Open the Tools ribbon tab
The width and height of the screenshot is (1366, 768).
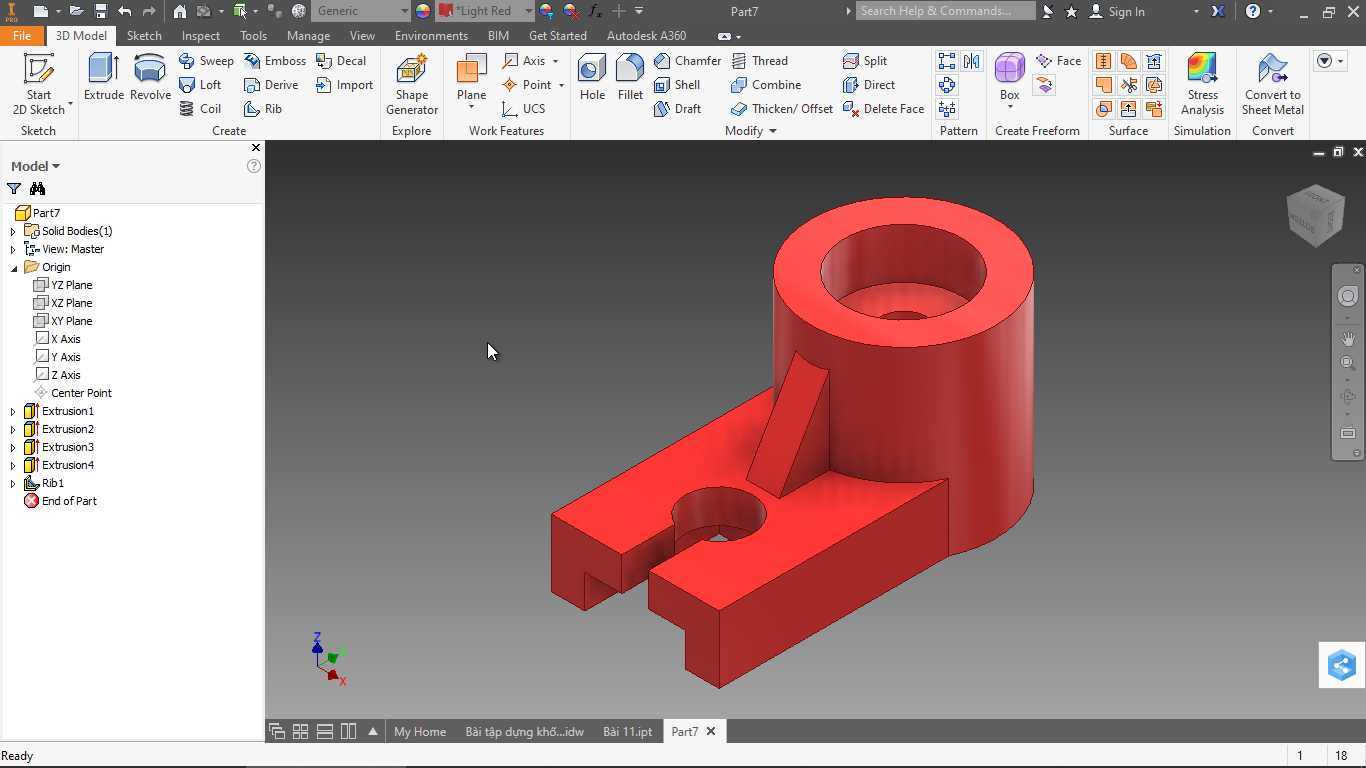(x=253, y=35)
